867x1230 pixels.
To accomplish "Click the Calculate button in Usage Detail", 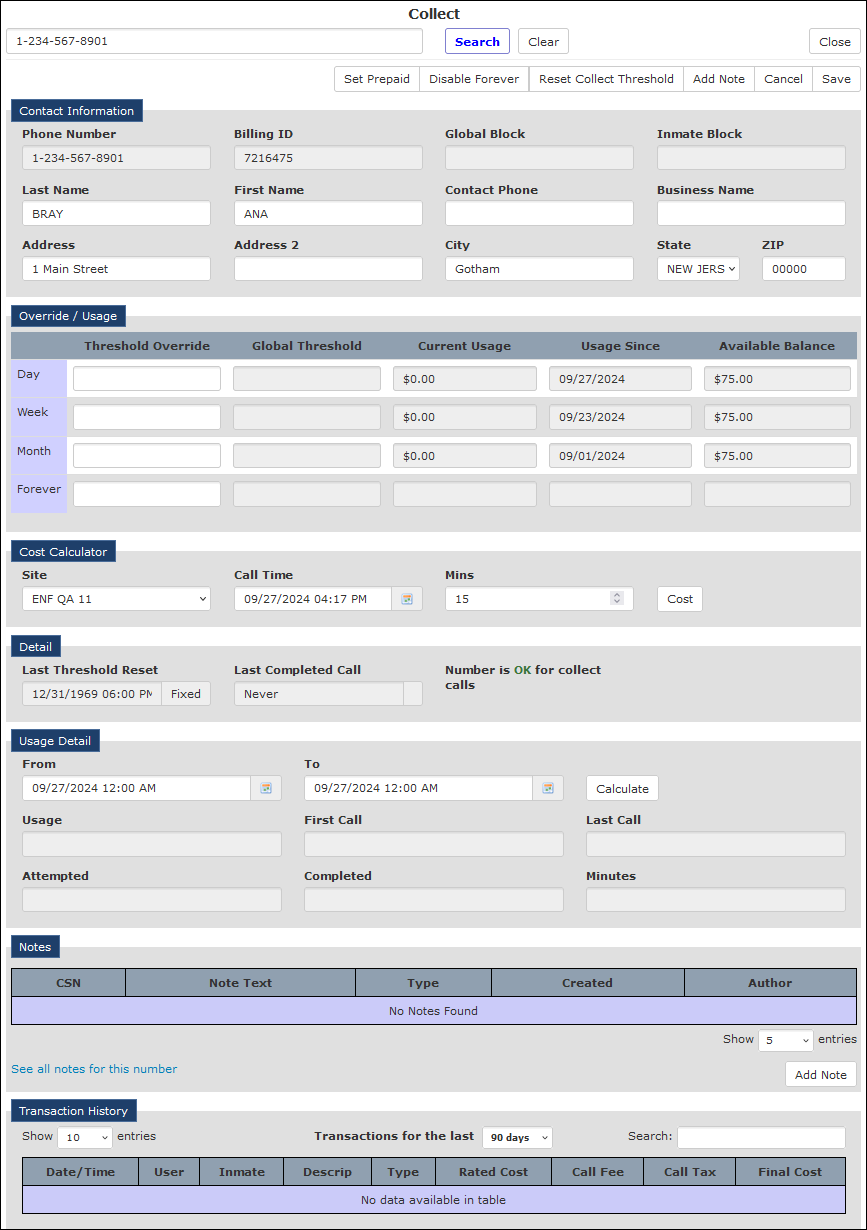I will point(622,788).
